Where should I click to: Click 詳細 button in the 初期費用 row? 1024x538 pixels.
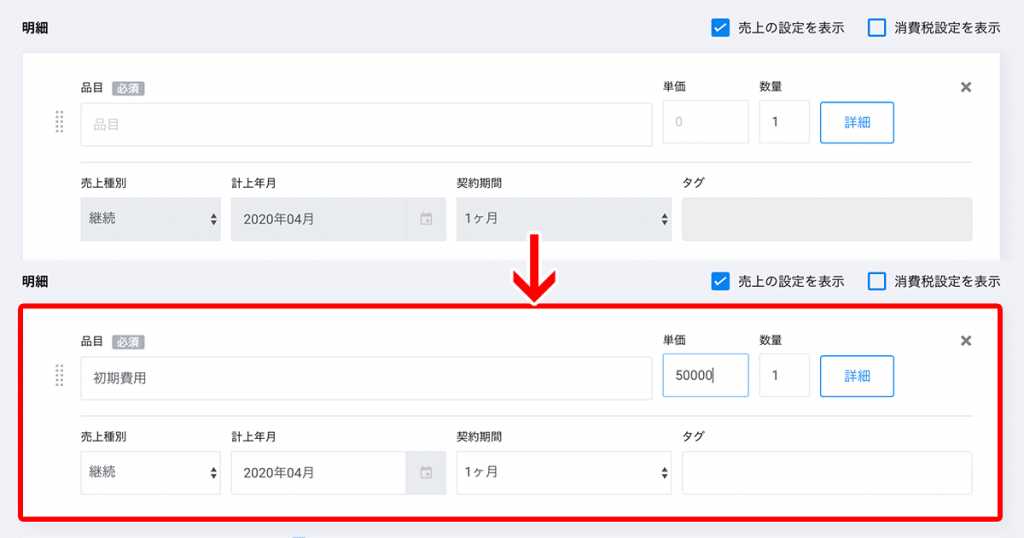(857, 376)
